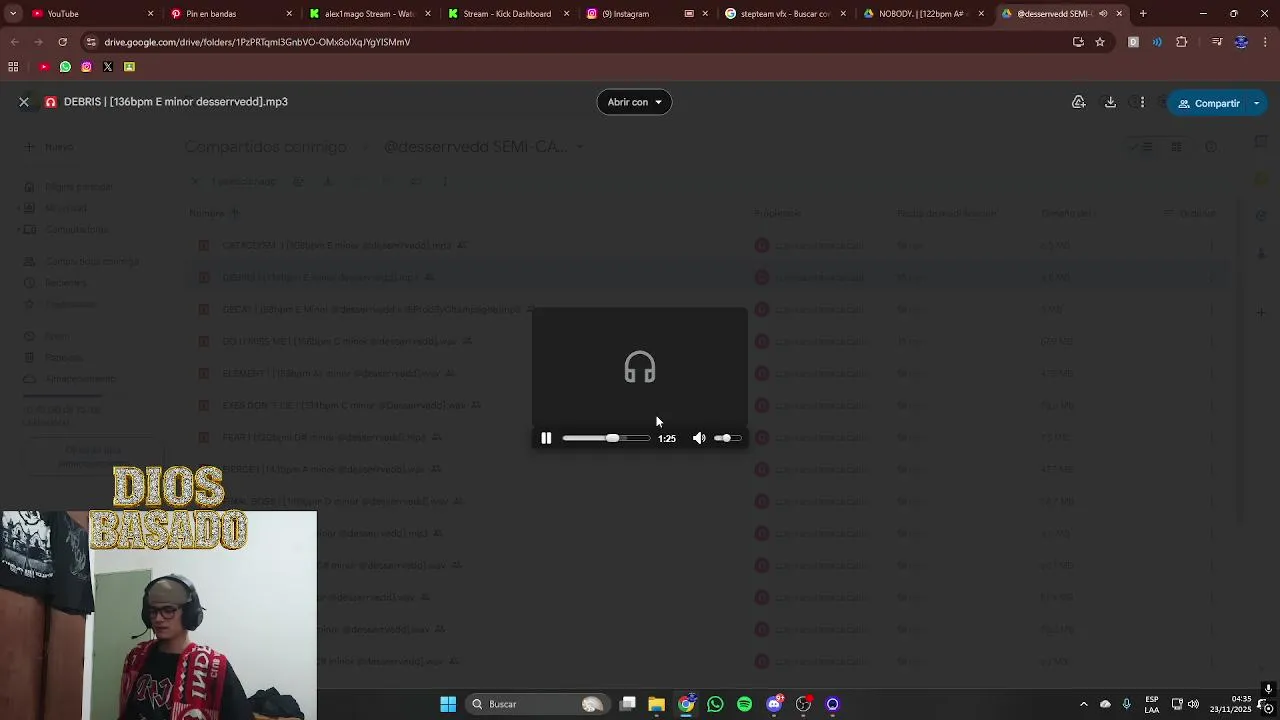Open Chrome's three-dot menu
The image size is (1280, 720).
[1266, 42]
